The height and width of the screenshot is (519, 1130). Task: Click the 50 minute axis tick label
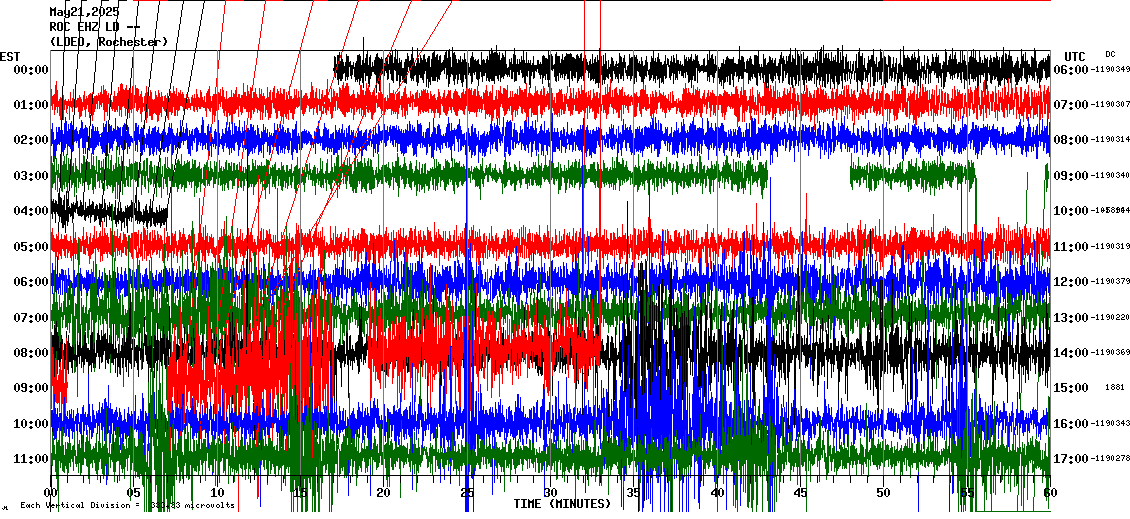coord(883,493)
